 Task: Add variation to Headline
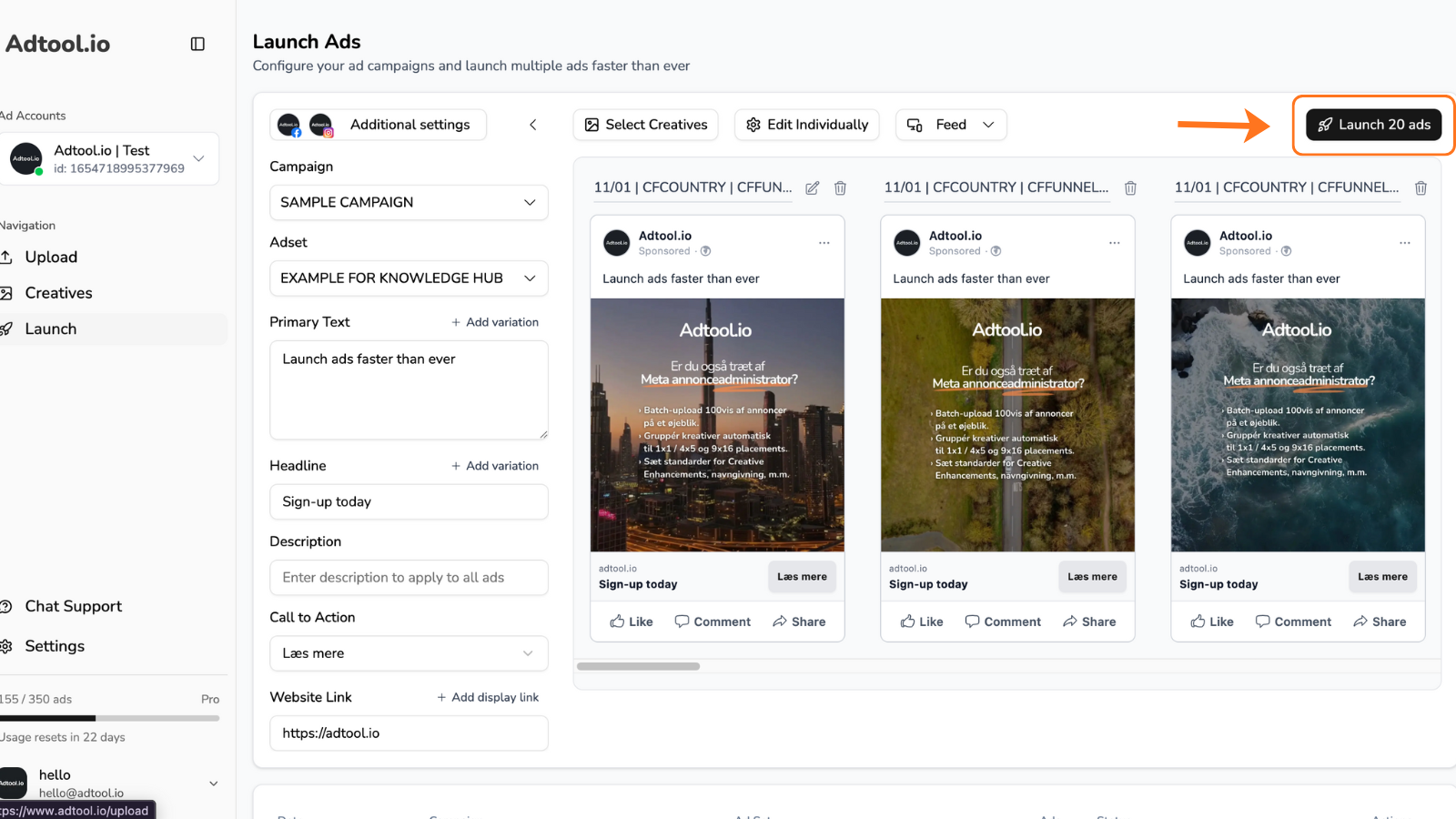click(x=495, y=466)
